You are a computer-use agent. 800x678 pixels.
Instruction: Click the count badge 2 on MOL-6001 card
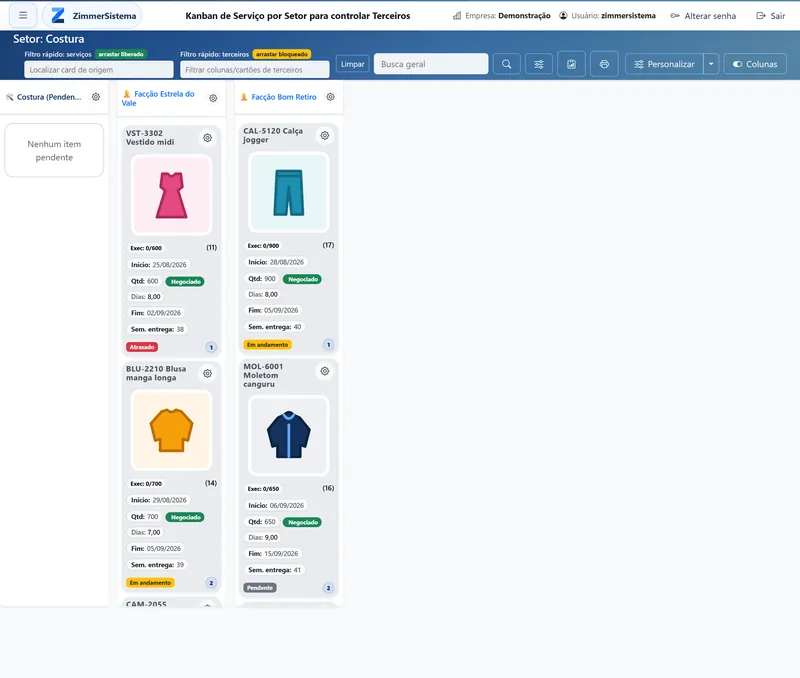point(329,588)
